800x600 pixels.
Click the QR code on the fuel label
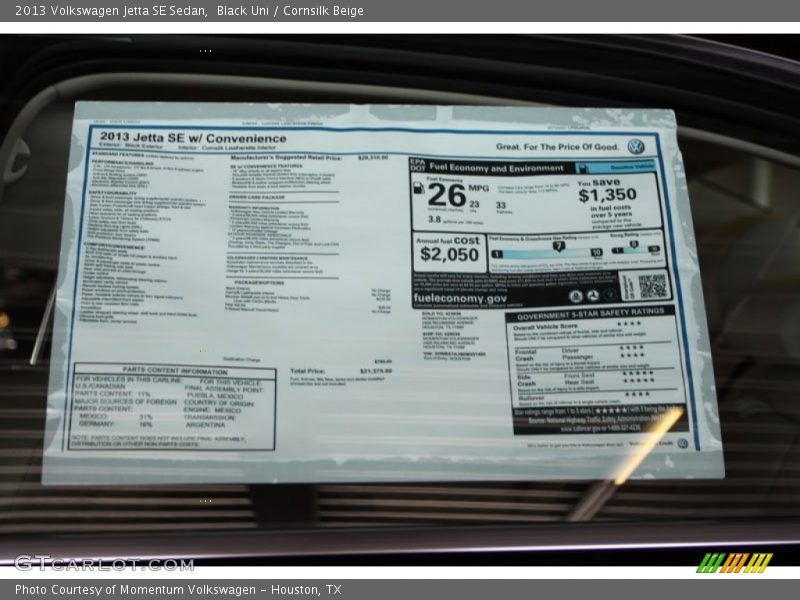(652, 287)
